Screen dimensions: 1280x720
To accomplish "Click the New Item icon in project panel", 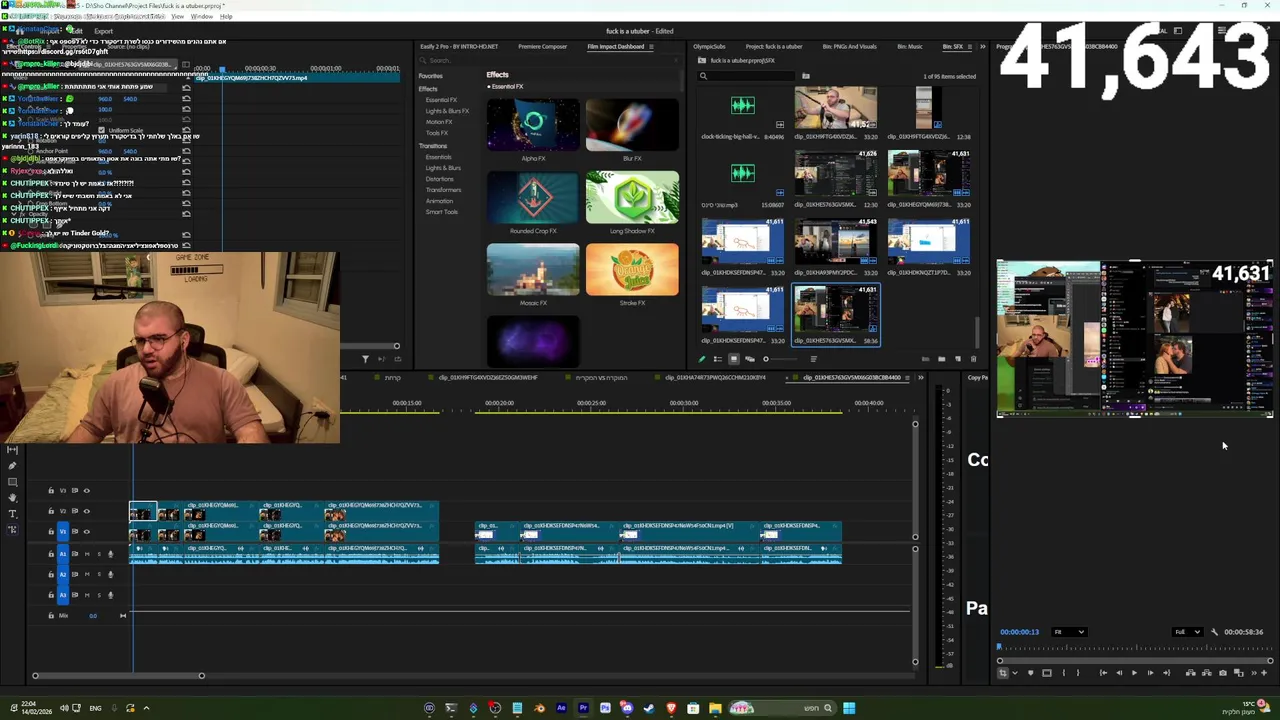I will point(957,359).
